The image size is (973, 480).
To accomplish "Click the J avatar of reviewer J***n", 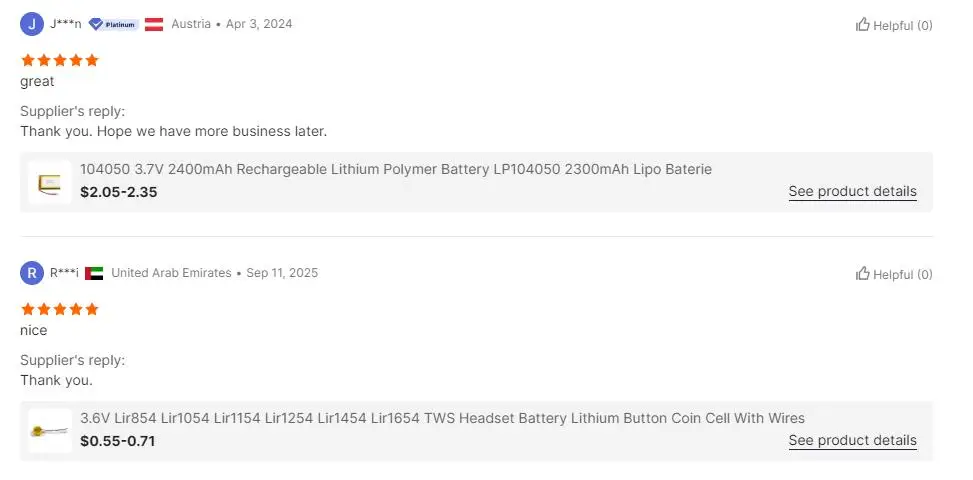I will click(32, 24).
